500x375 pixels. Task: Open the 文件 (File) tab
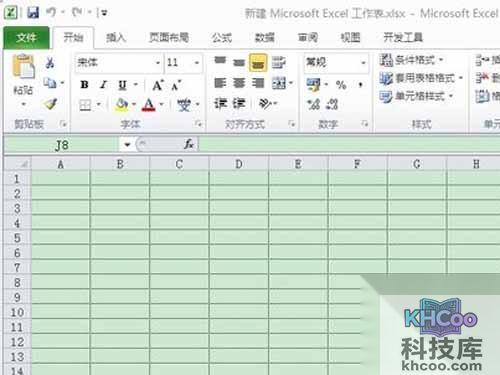26,37
